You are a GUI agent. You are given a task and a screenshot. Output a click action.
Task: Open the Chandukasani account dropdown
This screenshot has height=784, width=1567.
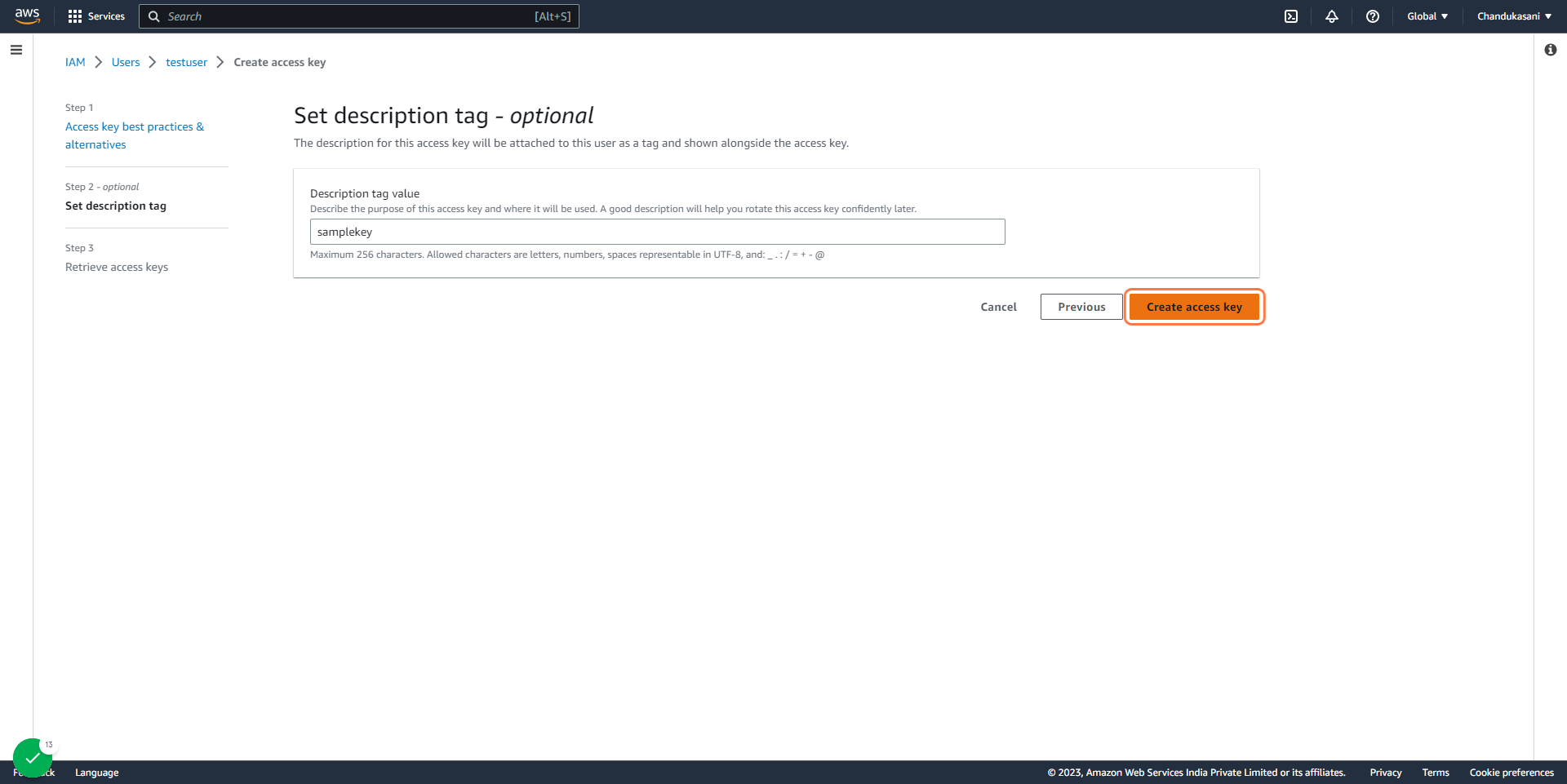tap(1514, 16)
